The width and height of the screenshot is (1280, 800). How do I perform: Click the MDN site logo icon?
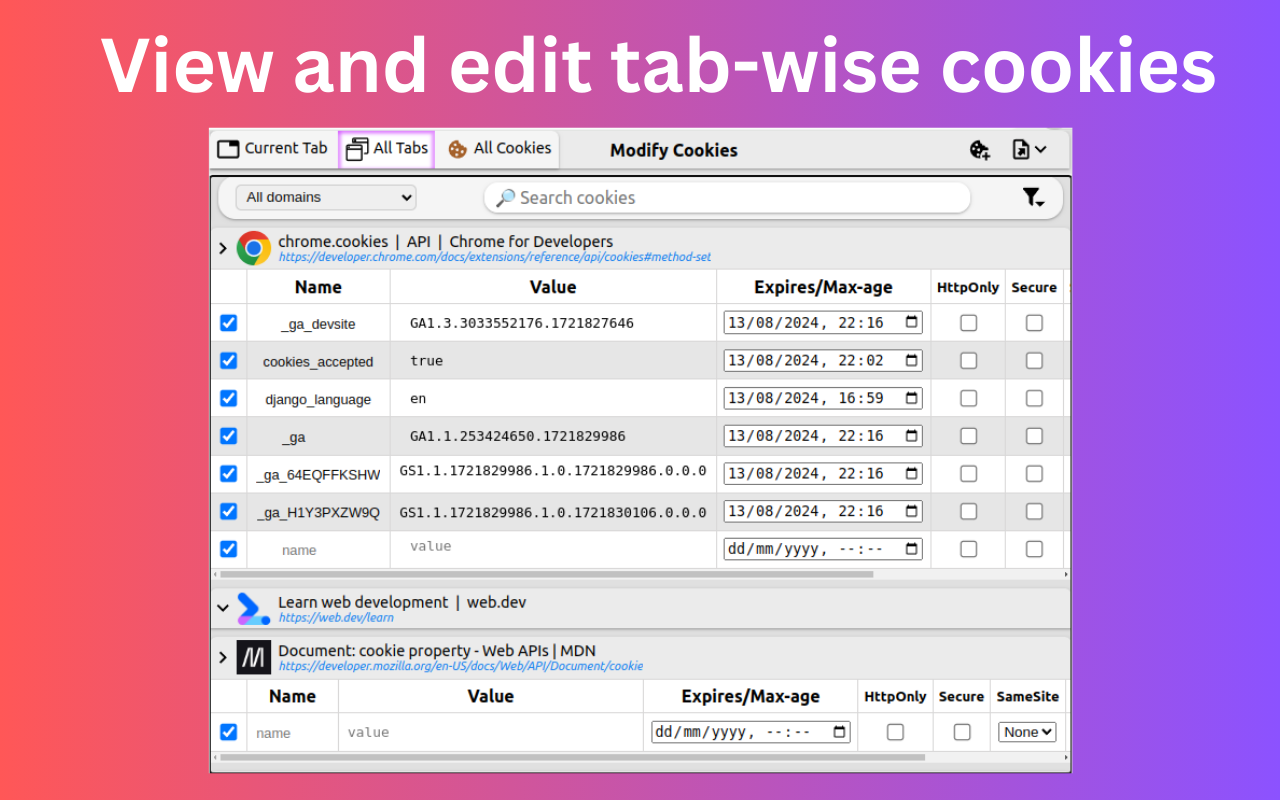coord(254,657)
